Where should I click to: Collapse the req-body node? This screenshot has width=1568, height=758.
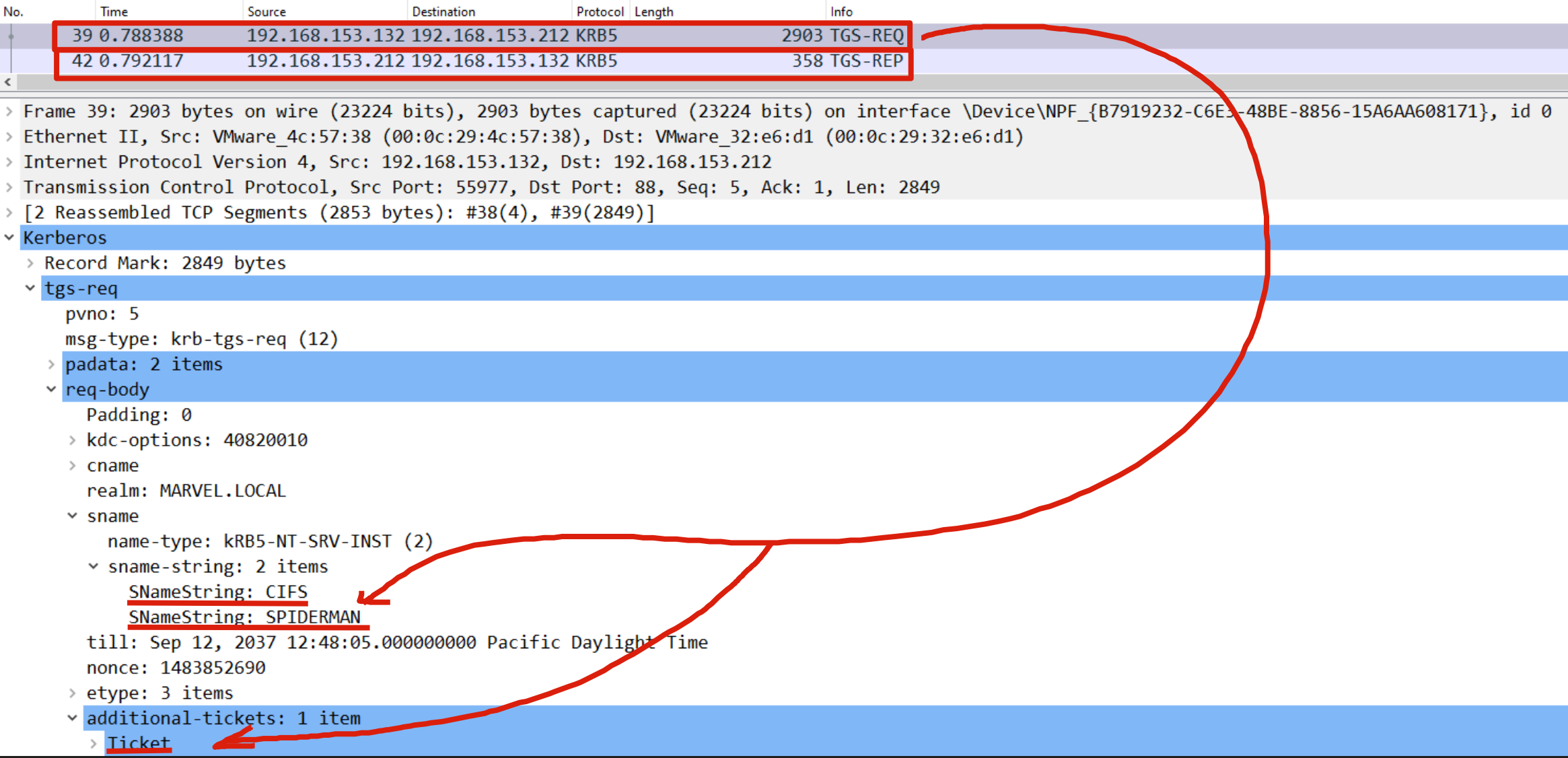pos(51,389)
